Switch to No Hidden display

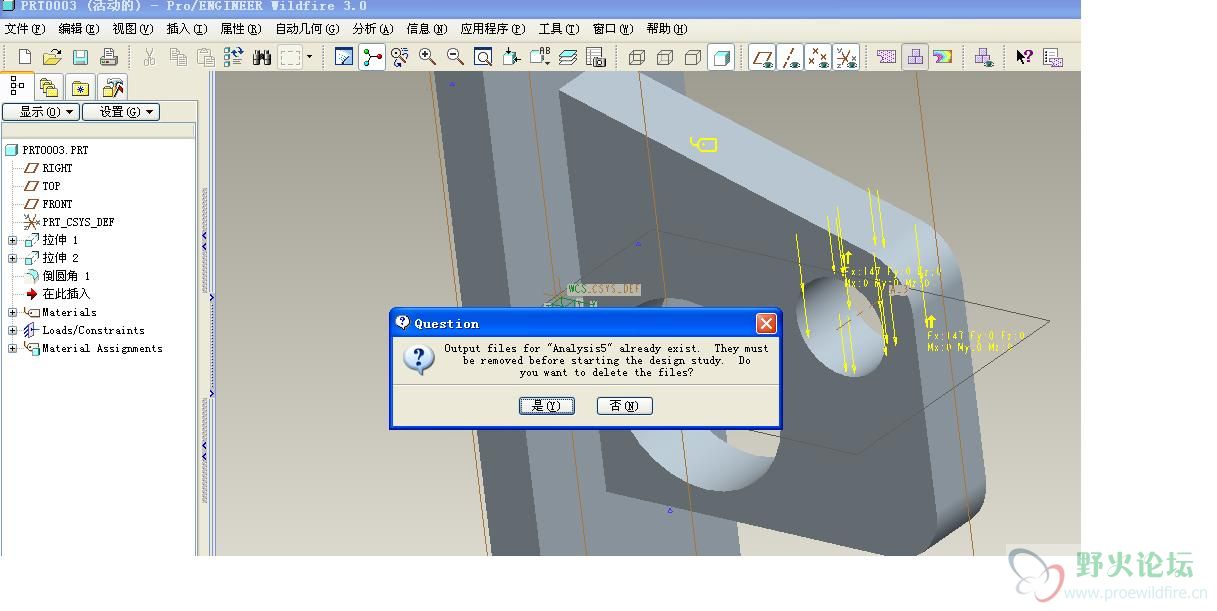[x=693, y=58]
